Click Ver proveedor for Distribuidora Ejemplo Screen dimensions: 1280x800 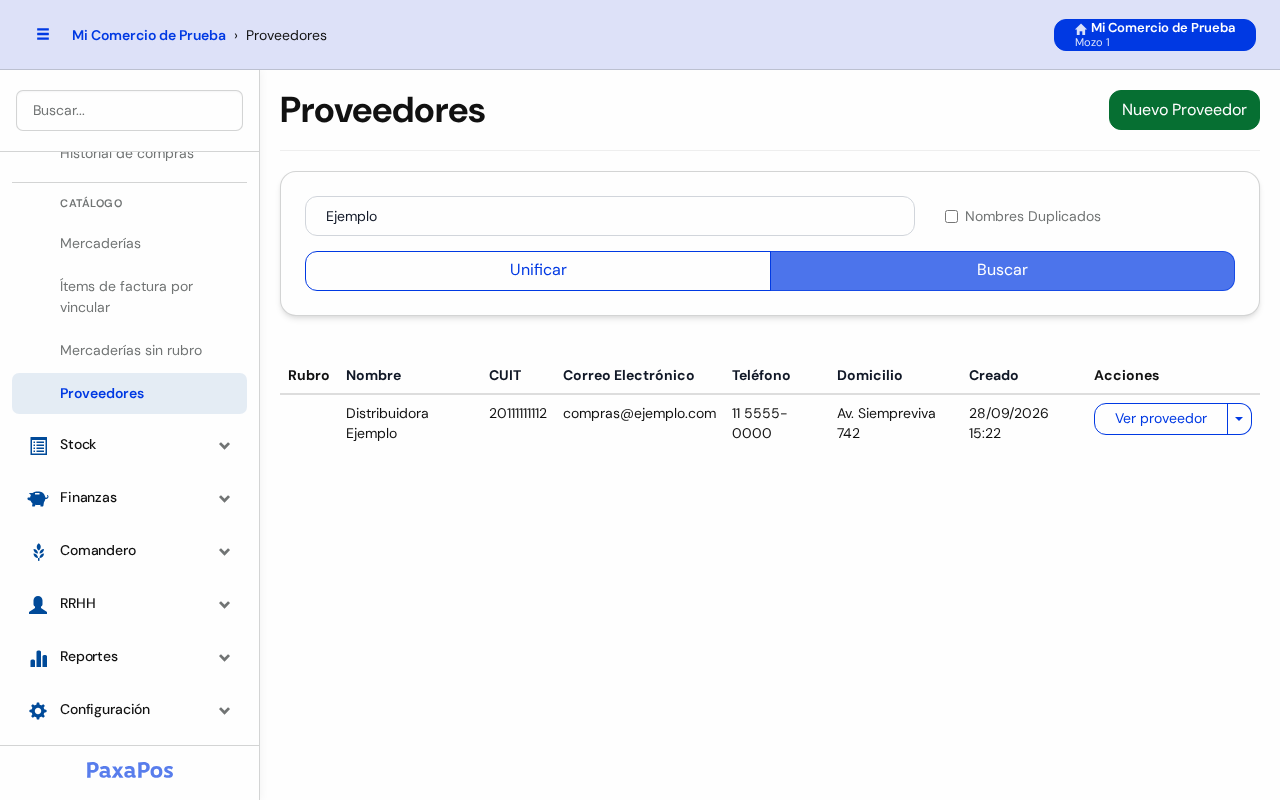coord(1160,419)
